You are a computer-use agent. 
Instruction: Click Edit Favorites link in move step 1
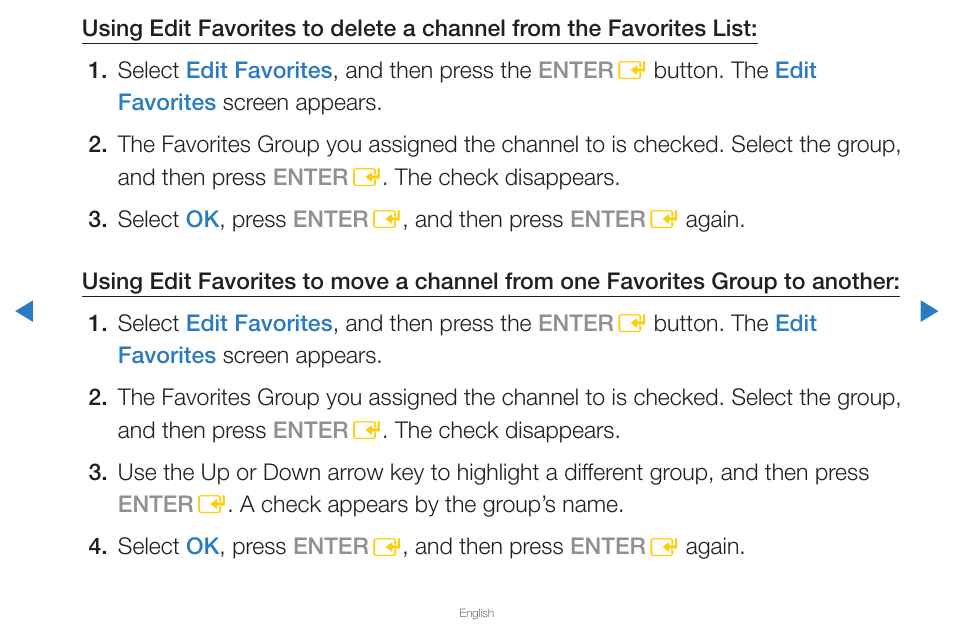259,324
